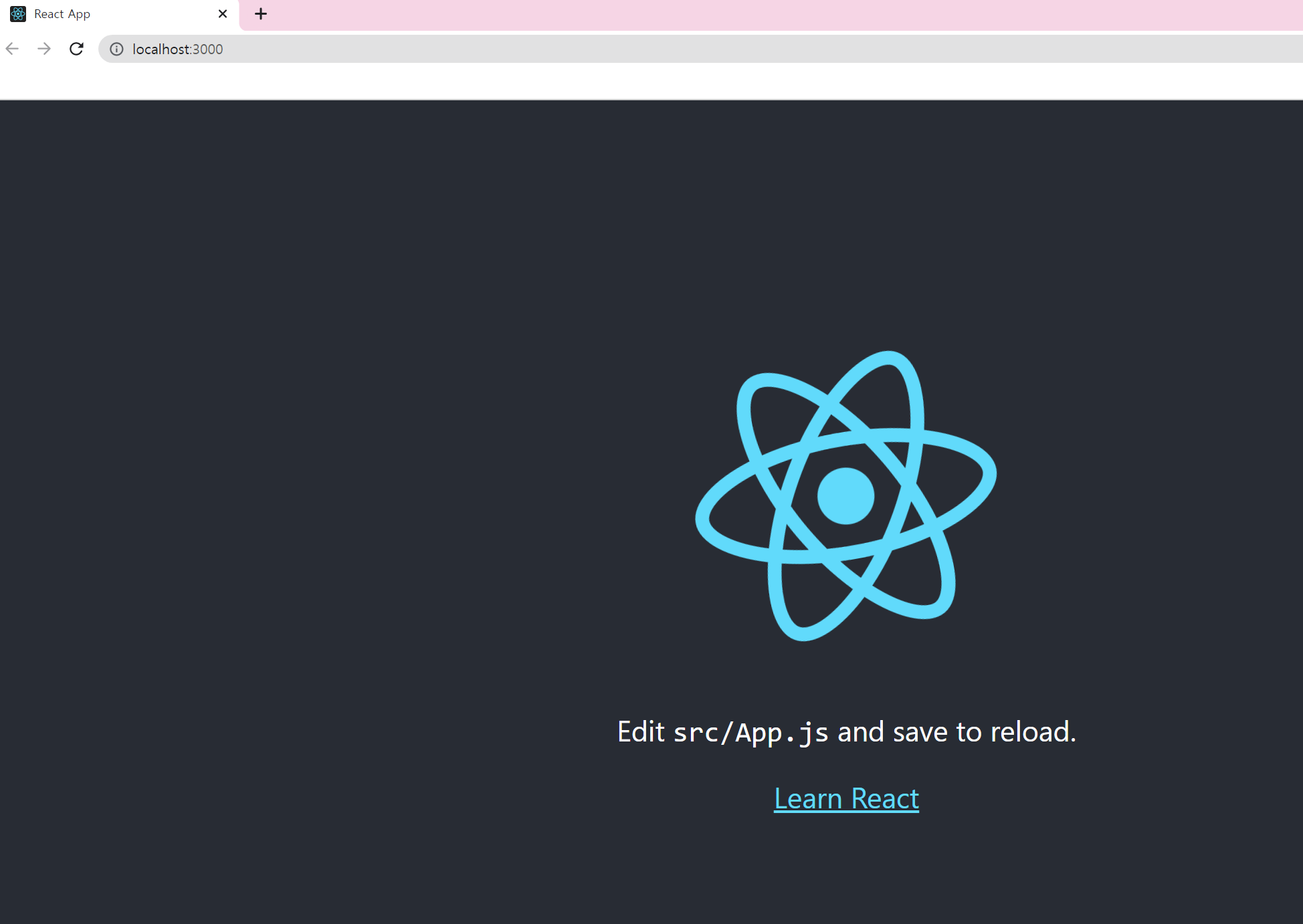Close the React App tab
Screen dimensions: 1303x924
tap(223, 14)
